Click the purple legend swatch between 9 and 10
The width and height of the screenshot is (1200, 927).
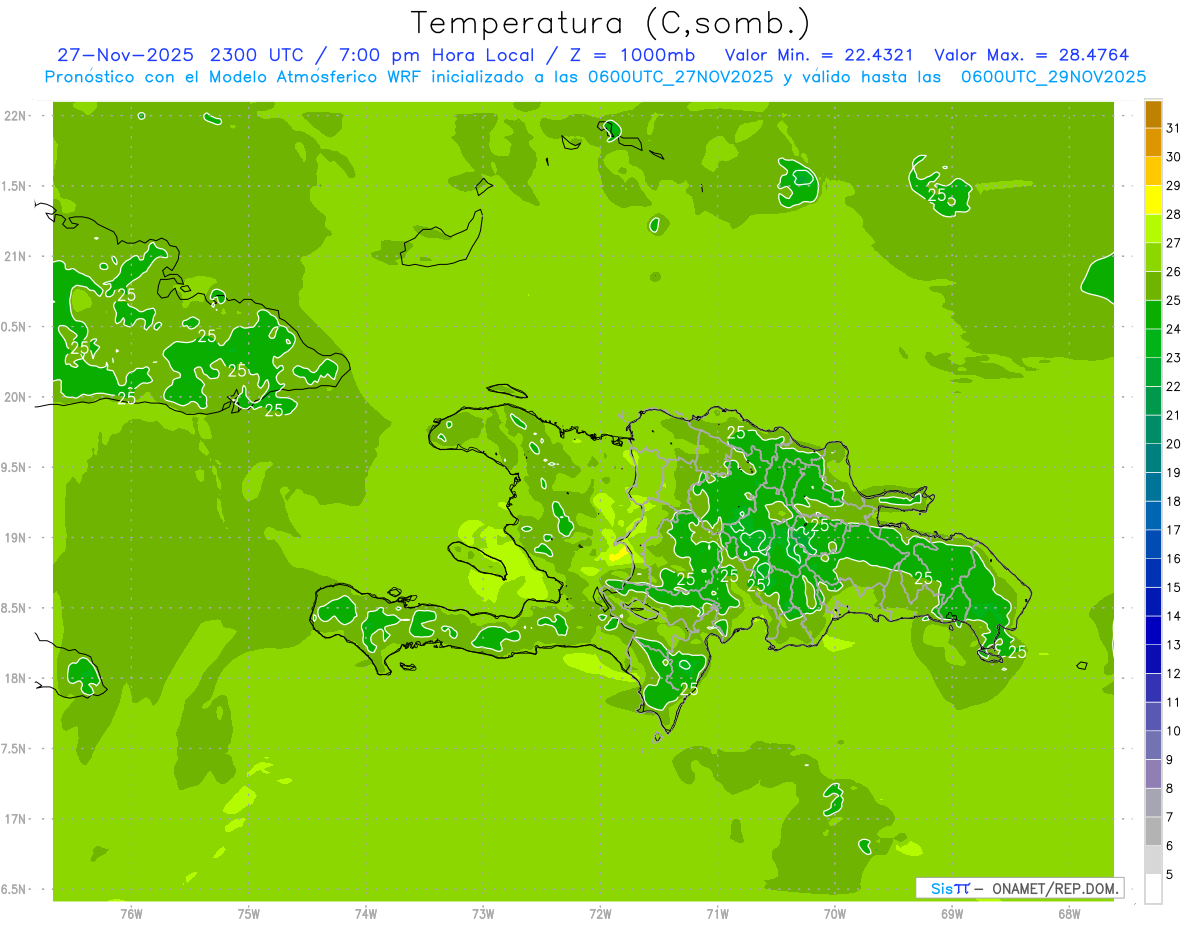click(1153, 746)
